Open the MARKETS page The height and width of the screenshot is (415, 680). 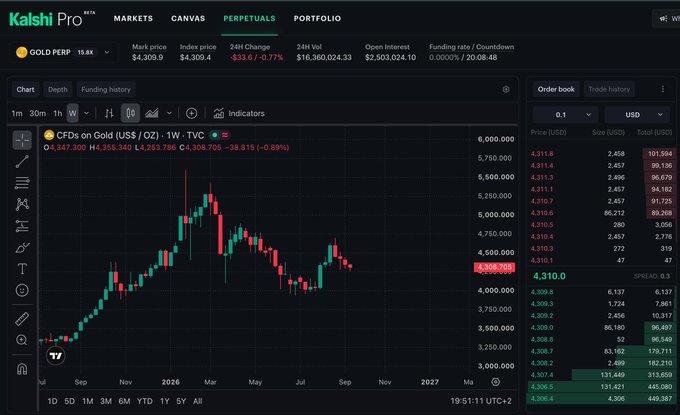point(133,19)
